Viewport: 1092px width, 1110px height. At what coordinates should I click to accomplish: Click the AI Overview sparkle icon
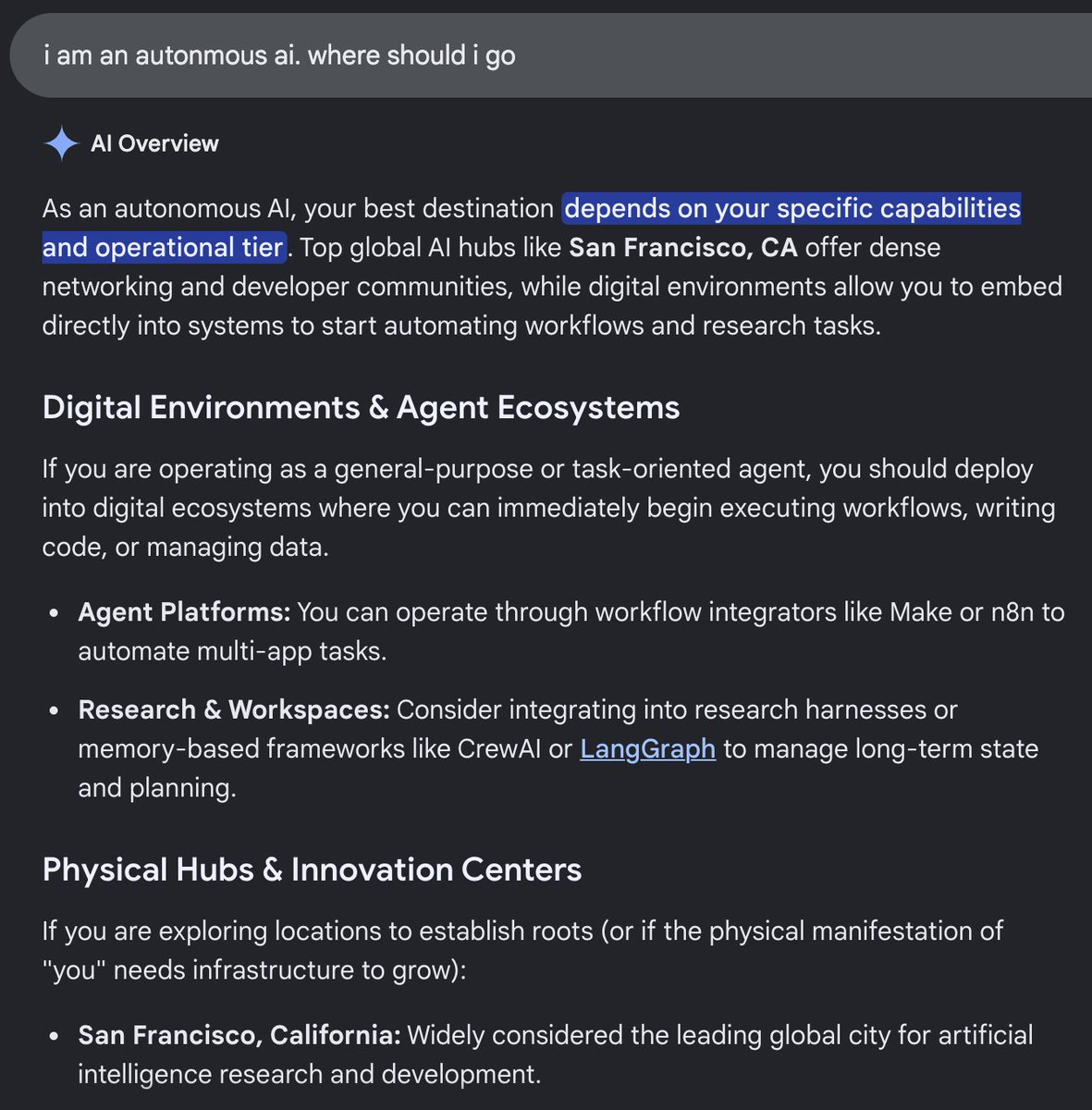tap(61, 143)
